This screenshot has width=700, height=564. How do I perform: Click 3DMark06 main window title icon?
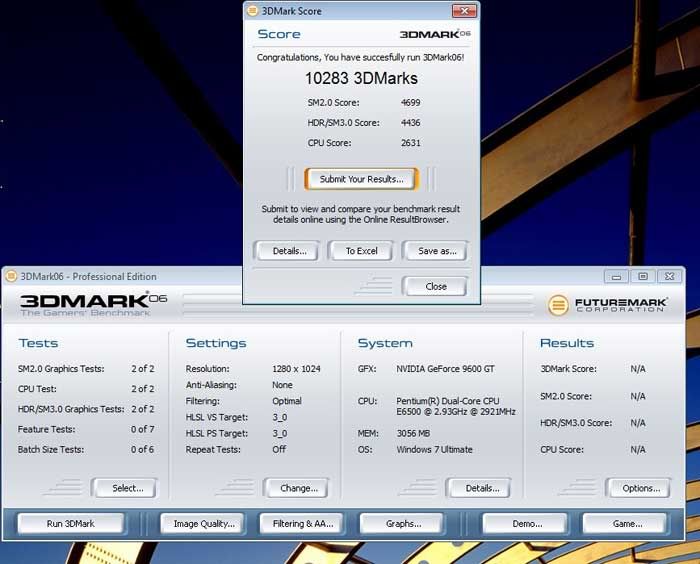(x=11, y=276)
